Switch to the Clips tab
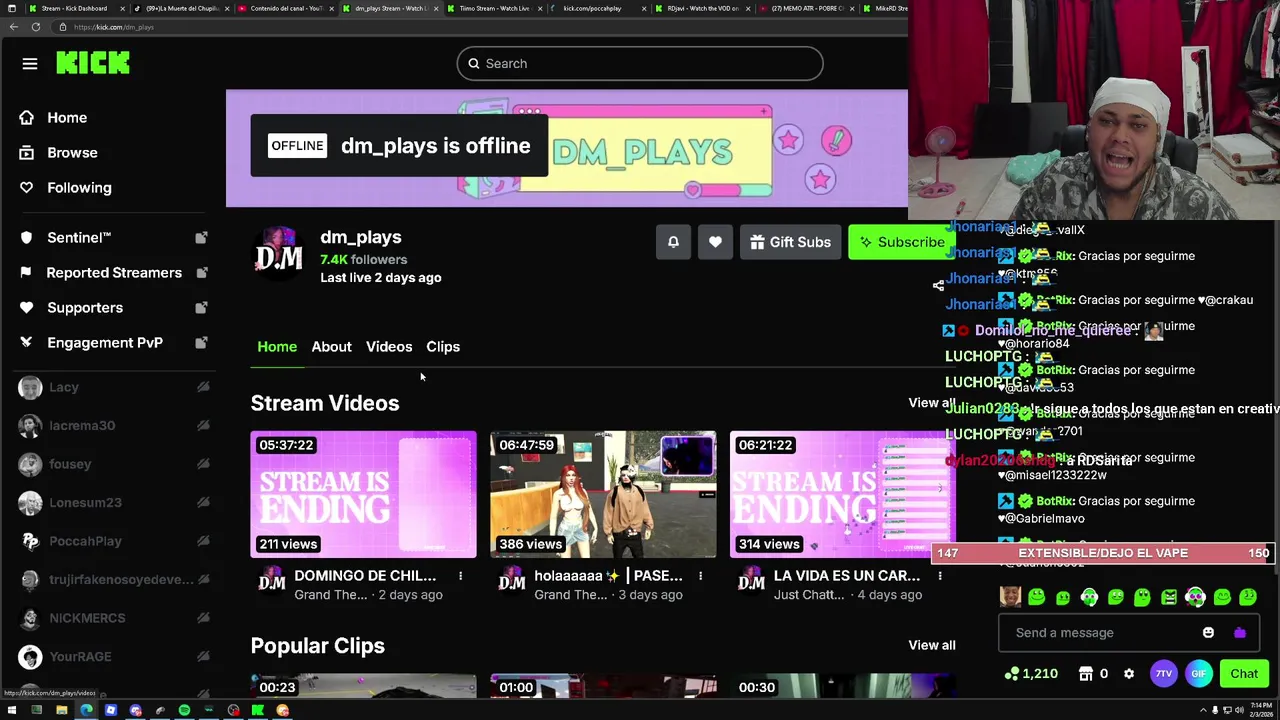This screenshot has height=720, width=1280. click(443, 347)
